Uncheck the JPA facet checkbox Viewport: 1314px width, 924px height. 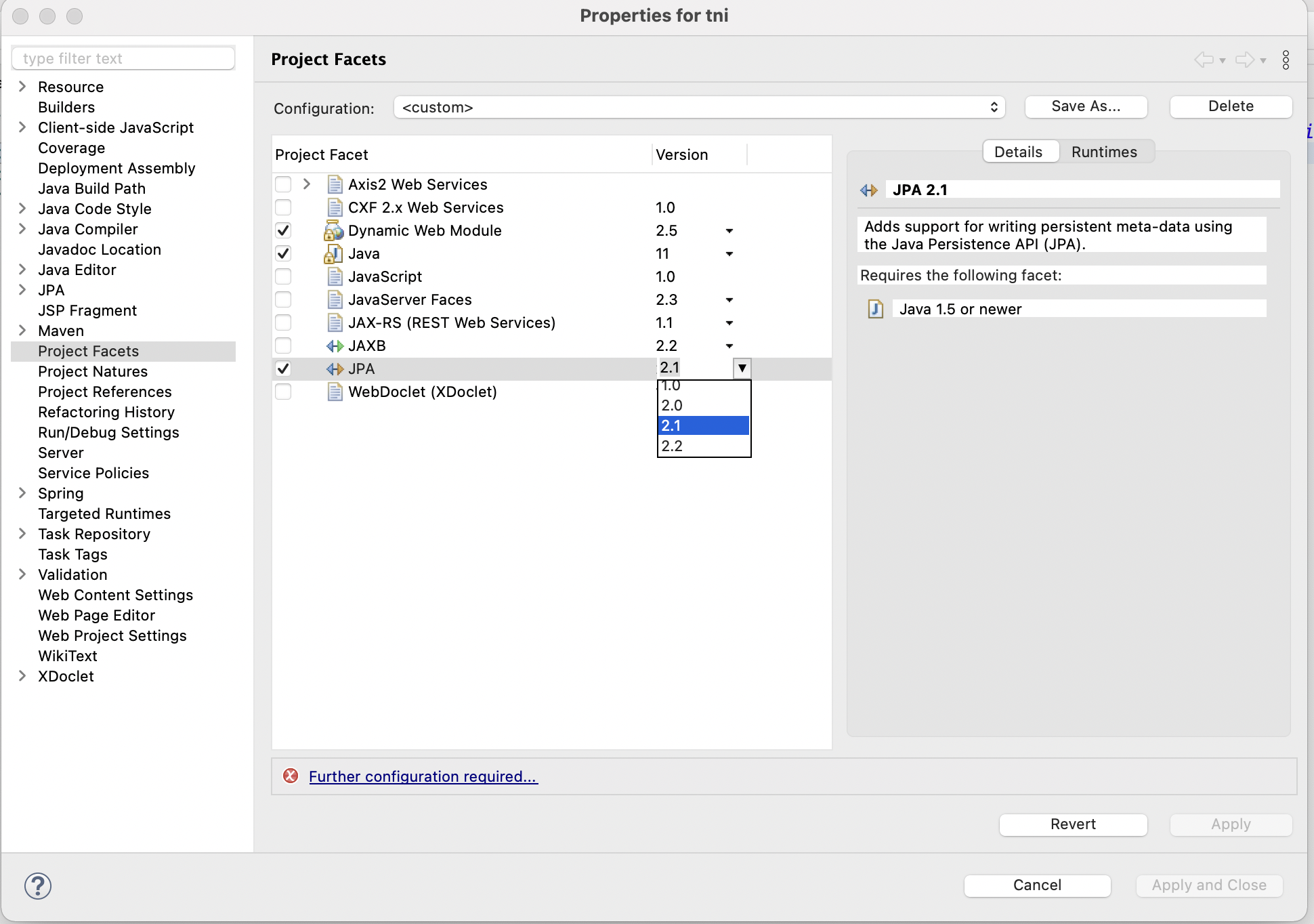coord(283,369)
